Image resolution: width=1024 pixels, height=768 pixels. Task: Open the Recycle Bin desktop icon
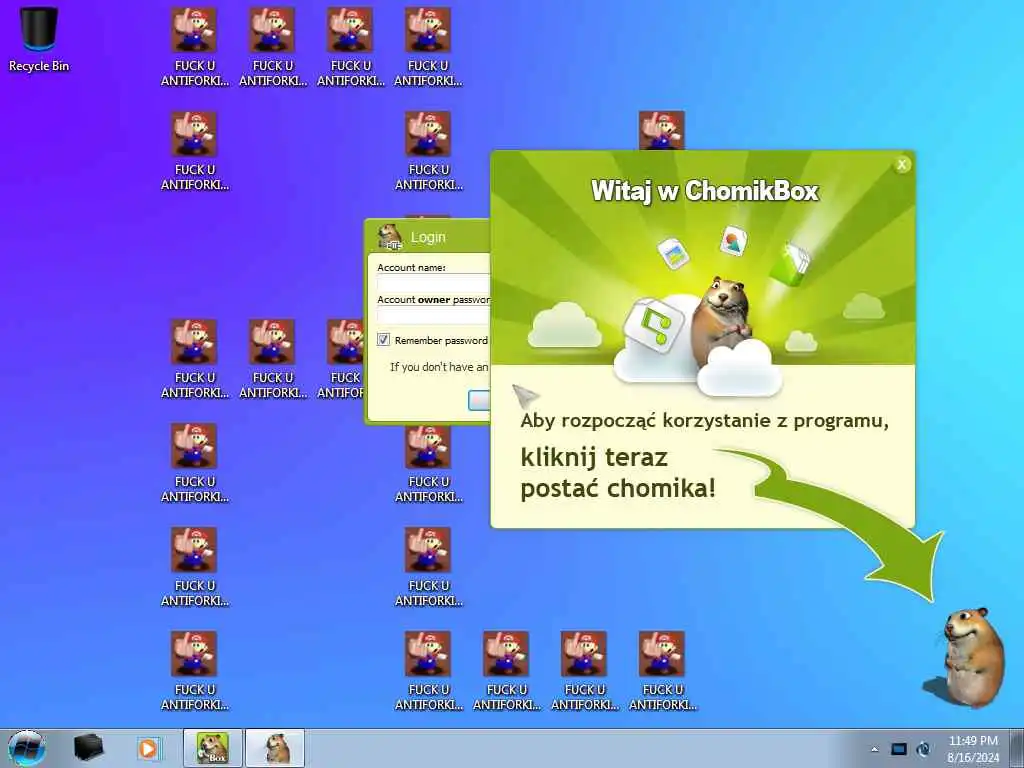[39, 38]
